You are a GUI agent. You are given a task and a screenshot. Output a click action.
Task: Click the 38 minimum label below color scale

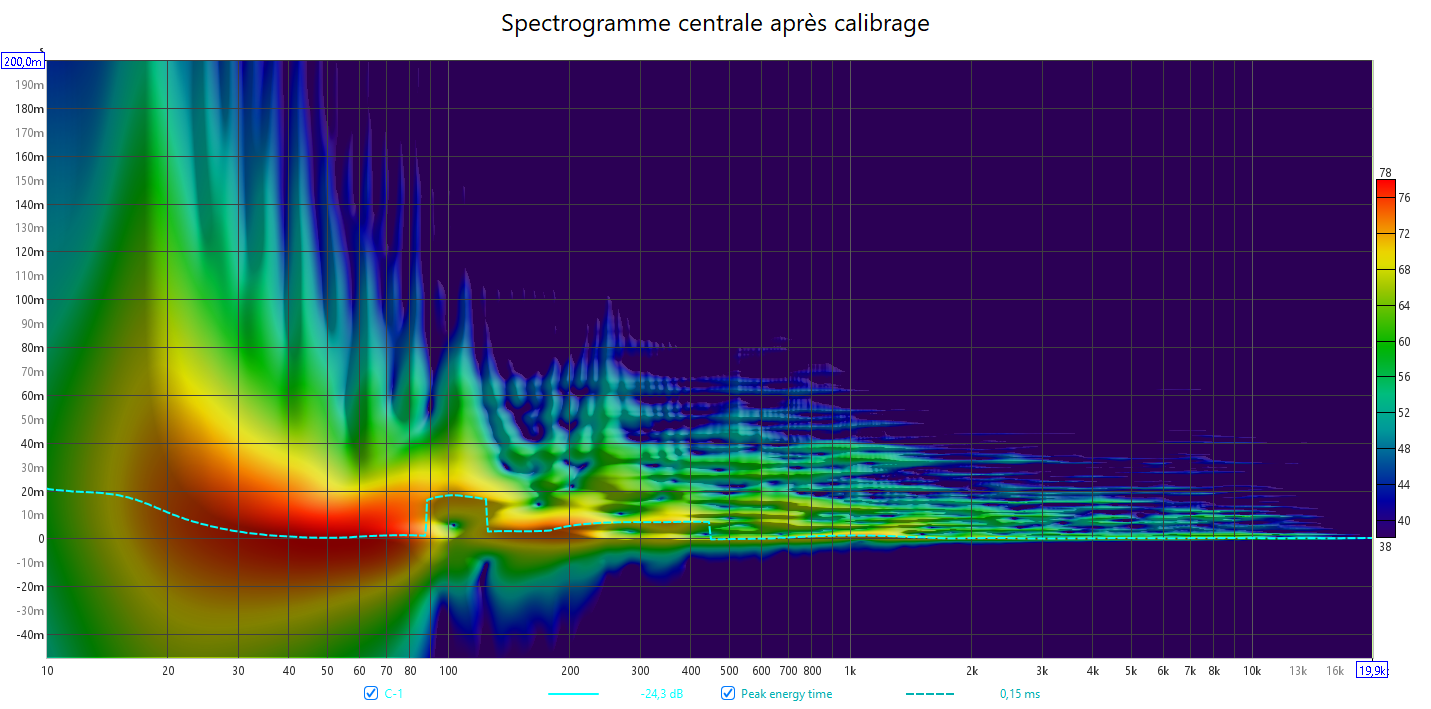(x=1384, y=547)
